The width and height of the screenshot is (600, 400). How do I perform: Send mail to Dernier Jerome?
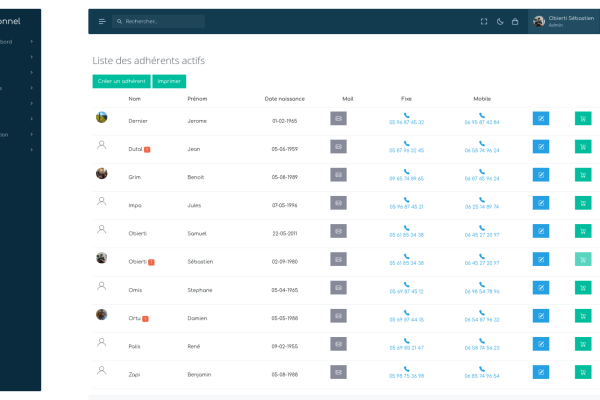pos(338,118)
